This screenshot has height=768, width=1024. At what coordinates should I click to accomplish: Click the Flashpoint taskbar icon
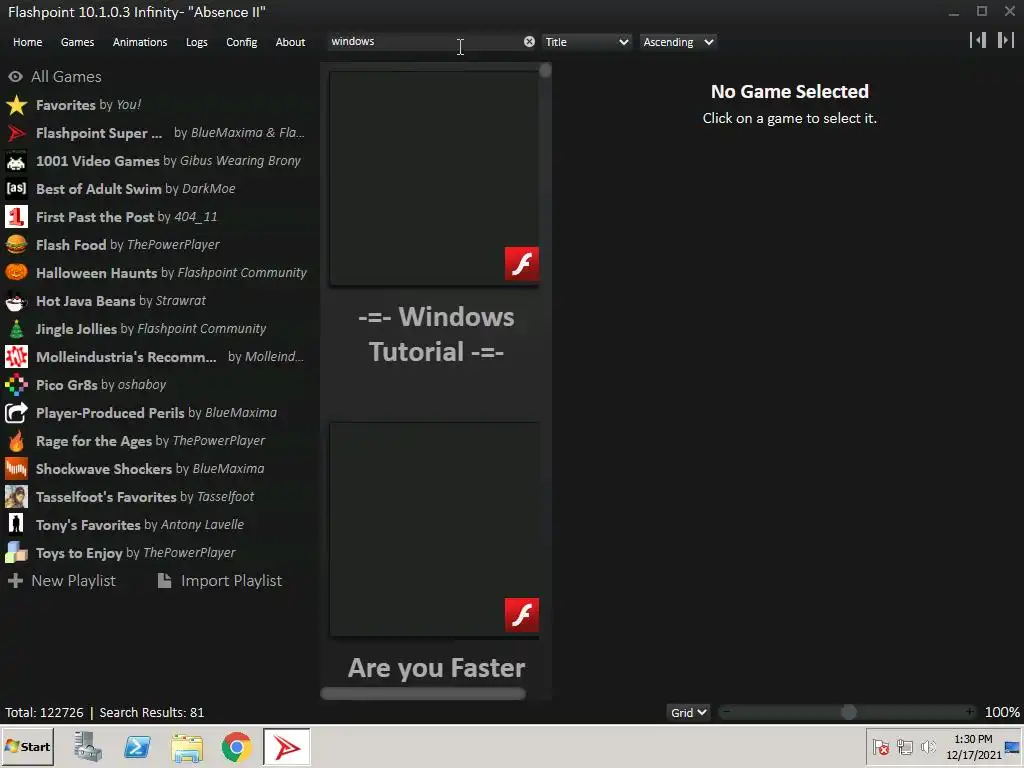(x=287, y=747)
